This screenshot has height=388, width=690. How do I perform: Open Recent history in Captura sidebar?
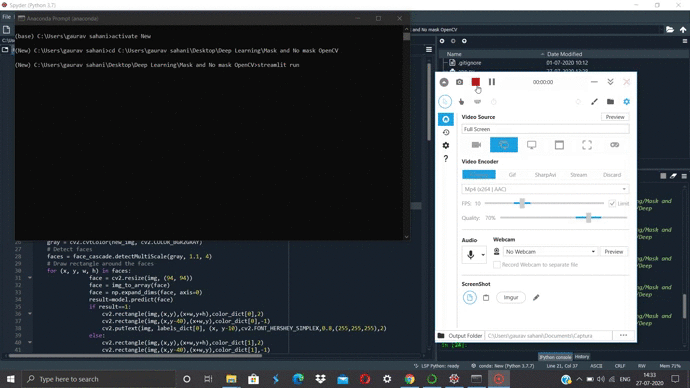click(x=446, y=132)
